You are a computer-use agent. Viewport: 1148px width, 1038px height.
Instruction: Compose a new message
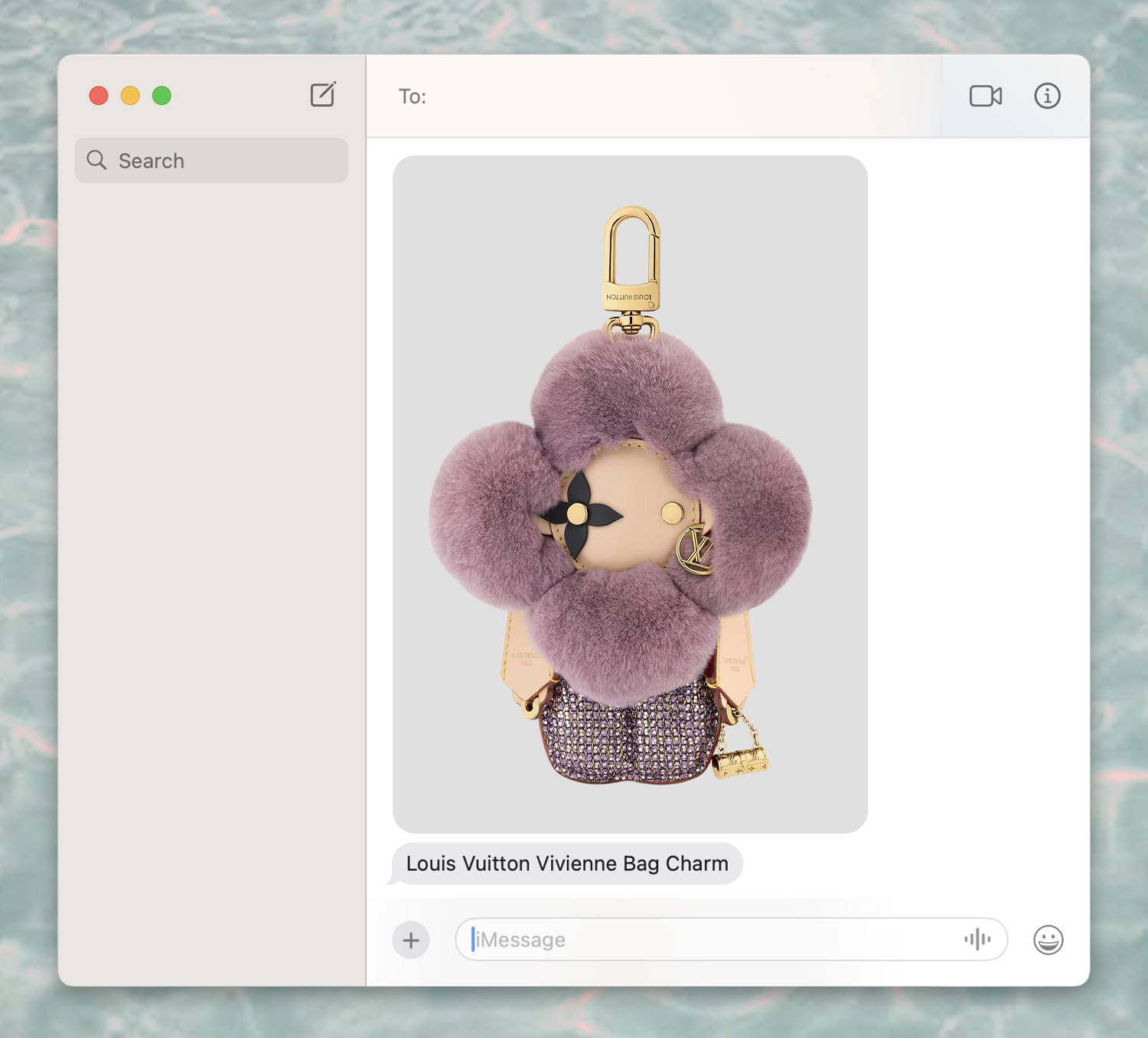(323, 95)
